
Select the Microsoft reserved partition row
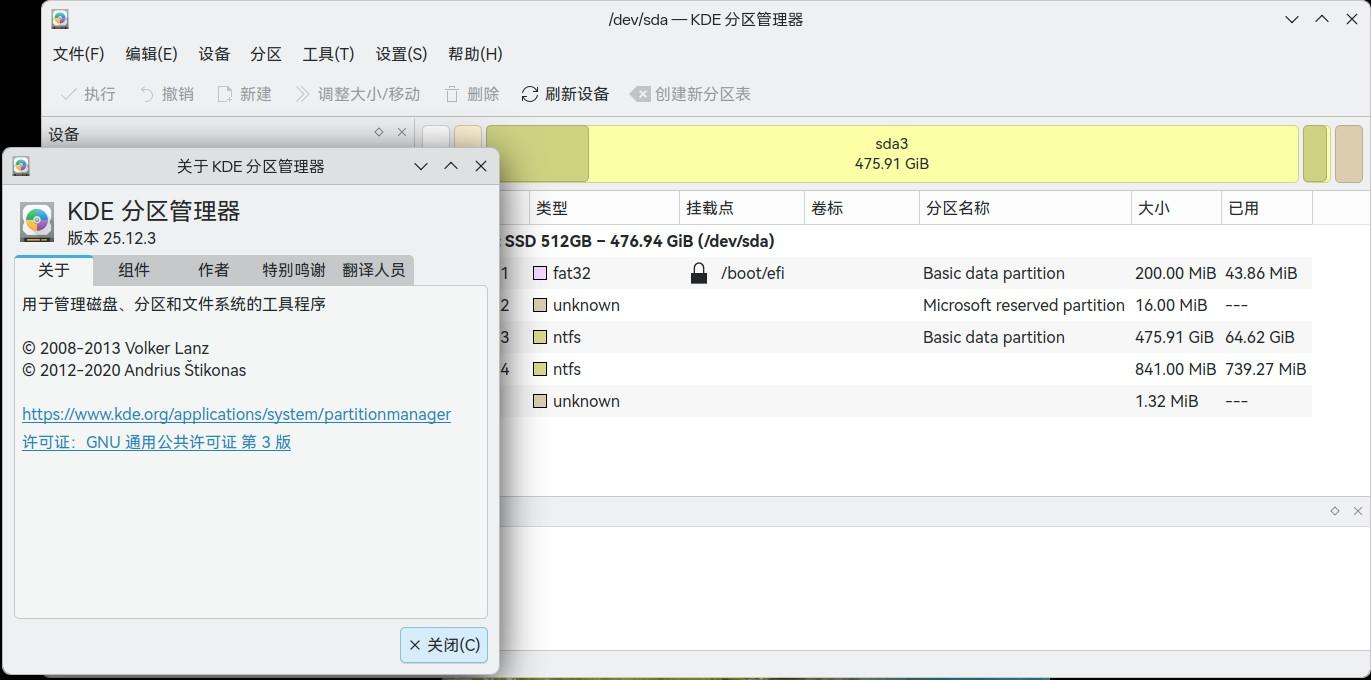905,305
